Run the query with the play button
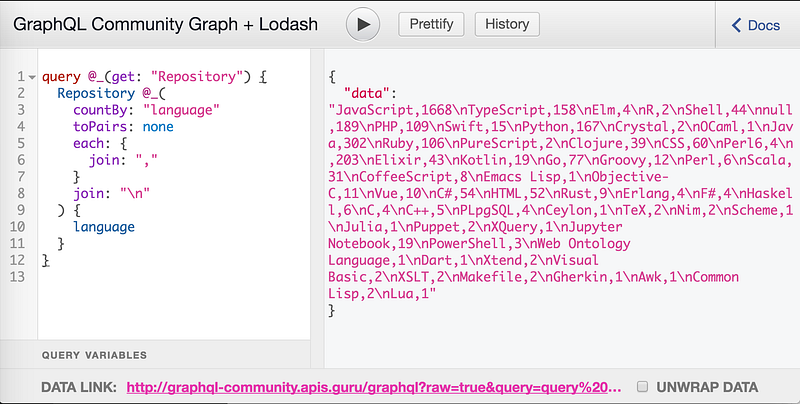This screenshot has width=800, height=404. click(x=363, y=24)
